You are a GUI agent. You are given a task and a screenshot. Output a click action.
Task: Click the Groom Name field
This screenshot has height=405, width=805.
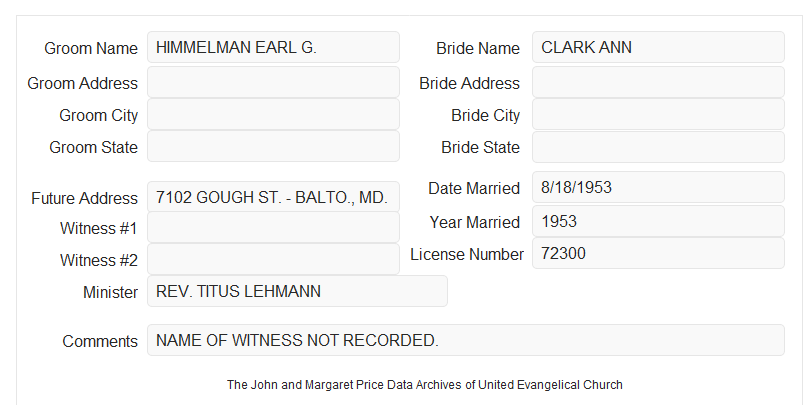(273, 47)
